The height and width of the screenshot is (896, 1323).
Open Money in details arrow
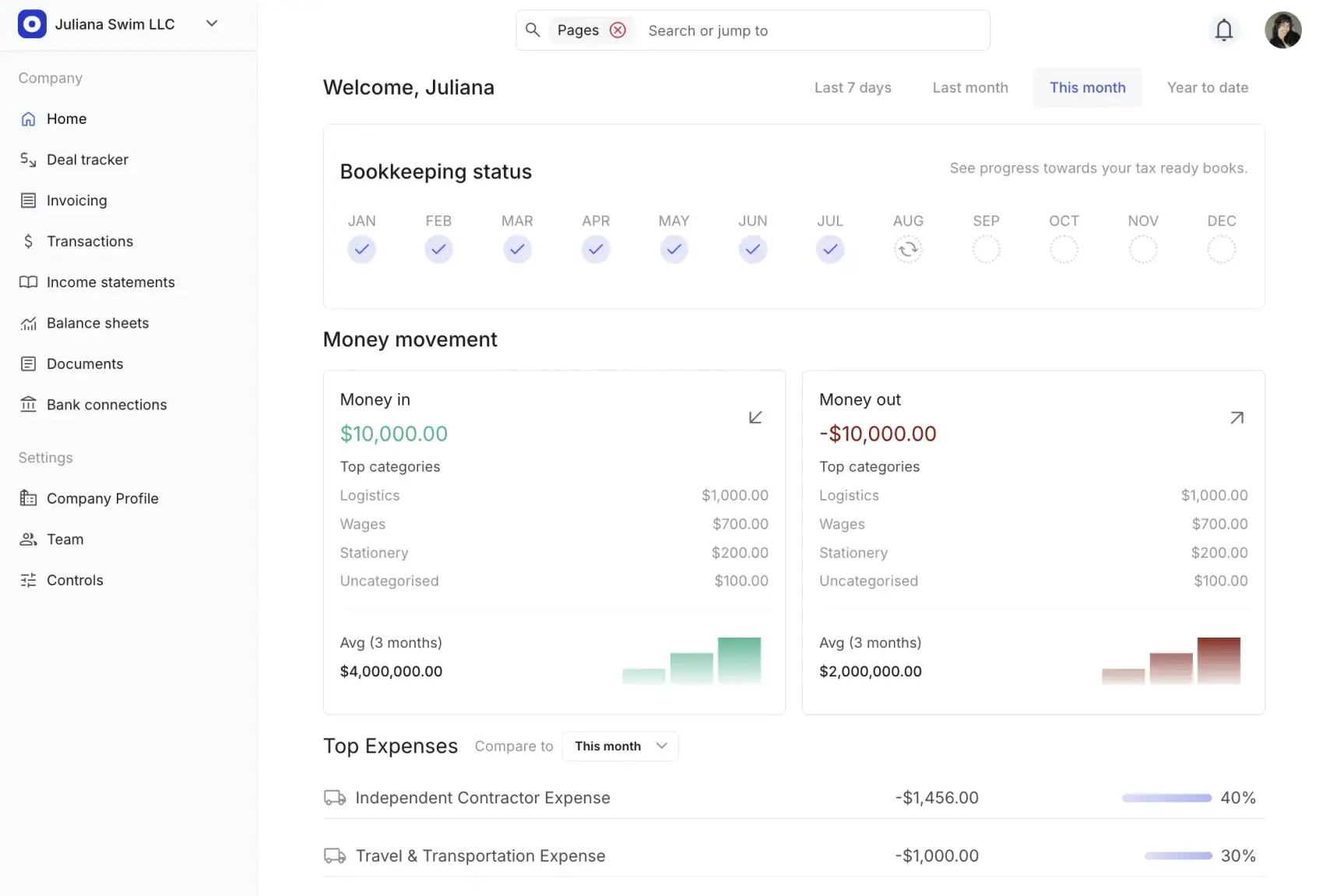[755, 417]
